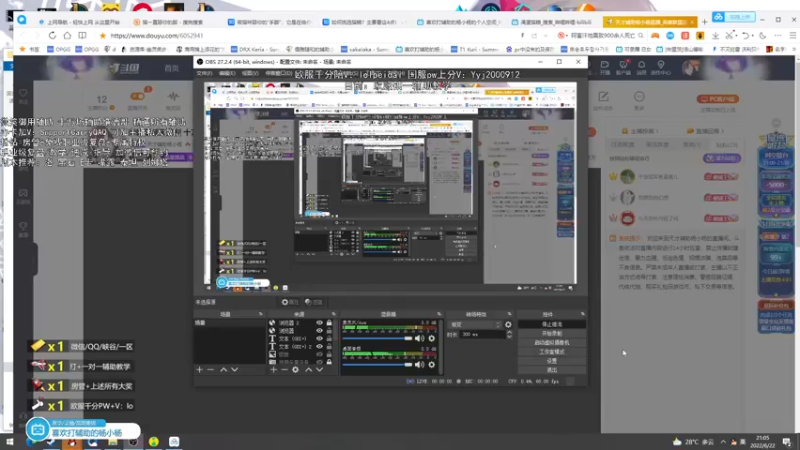
Task: Click the heart follow icon in Douyu sidebar
Action: point(23,95)
